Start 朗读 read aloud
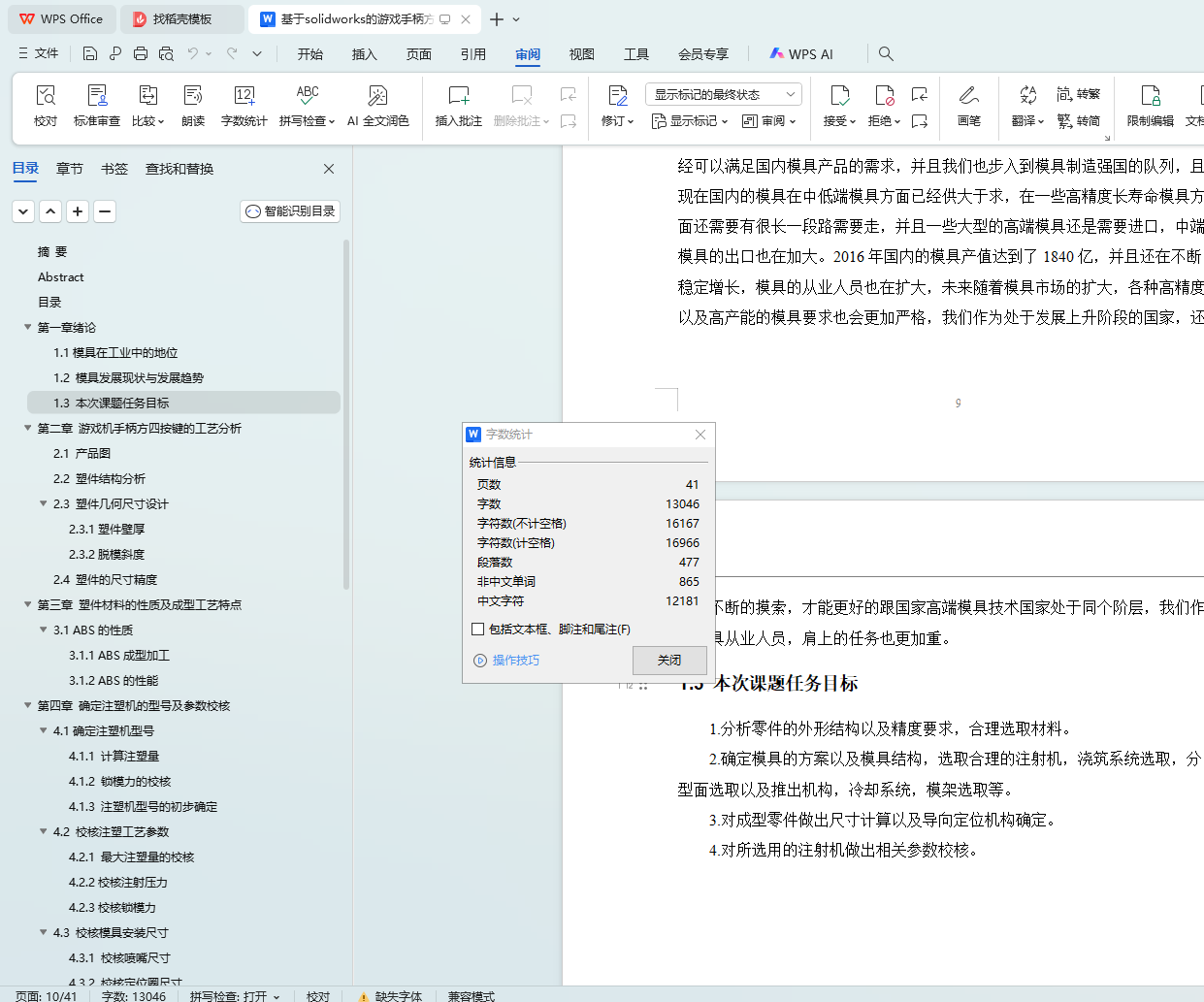Image resolution: width=1204 pixels, height=1002 pixels. tap(193, 106)
